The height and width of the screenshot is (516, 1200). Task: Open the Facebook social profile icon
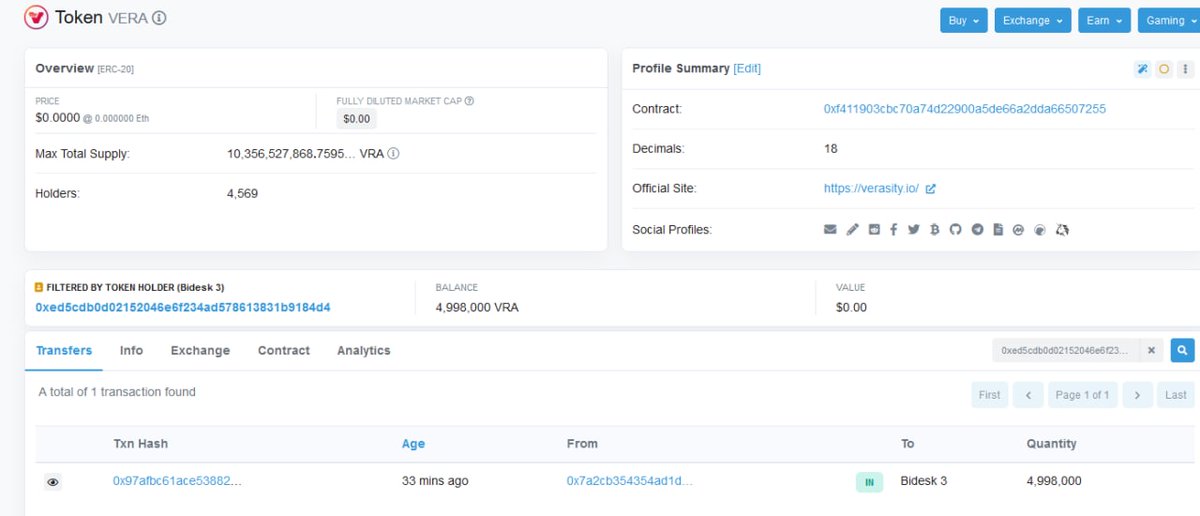coord(893,230)
